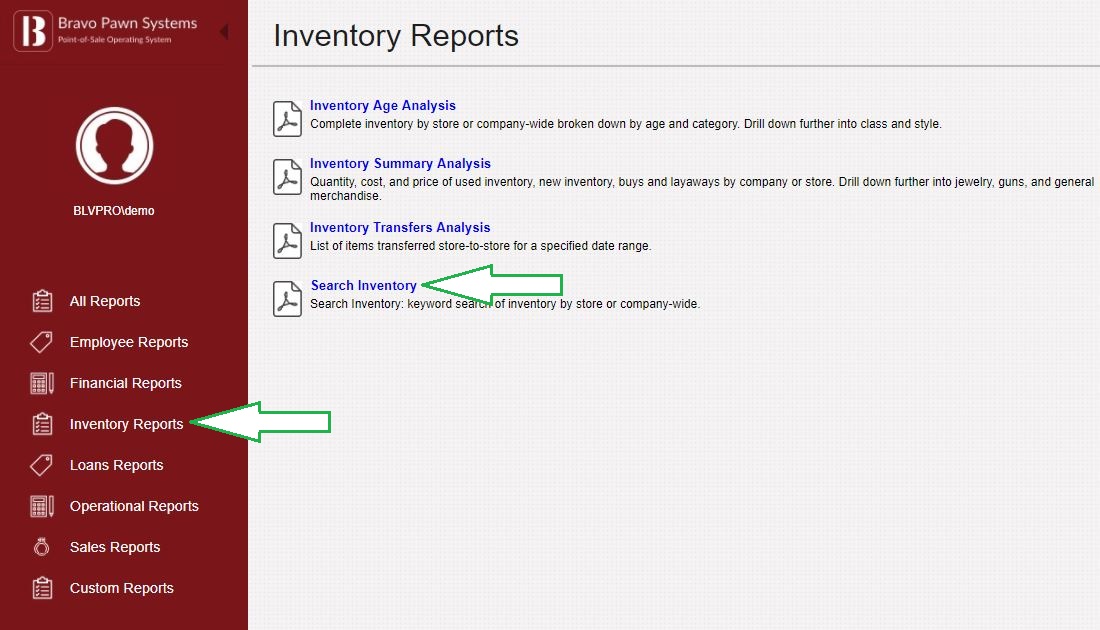Open the Inventory Transfers Analysis report link

400,227
